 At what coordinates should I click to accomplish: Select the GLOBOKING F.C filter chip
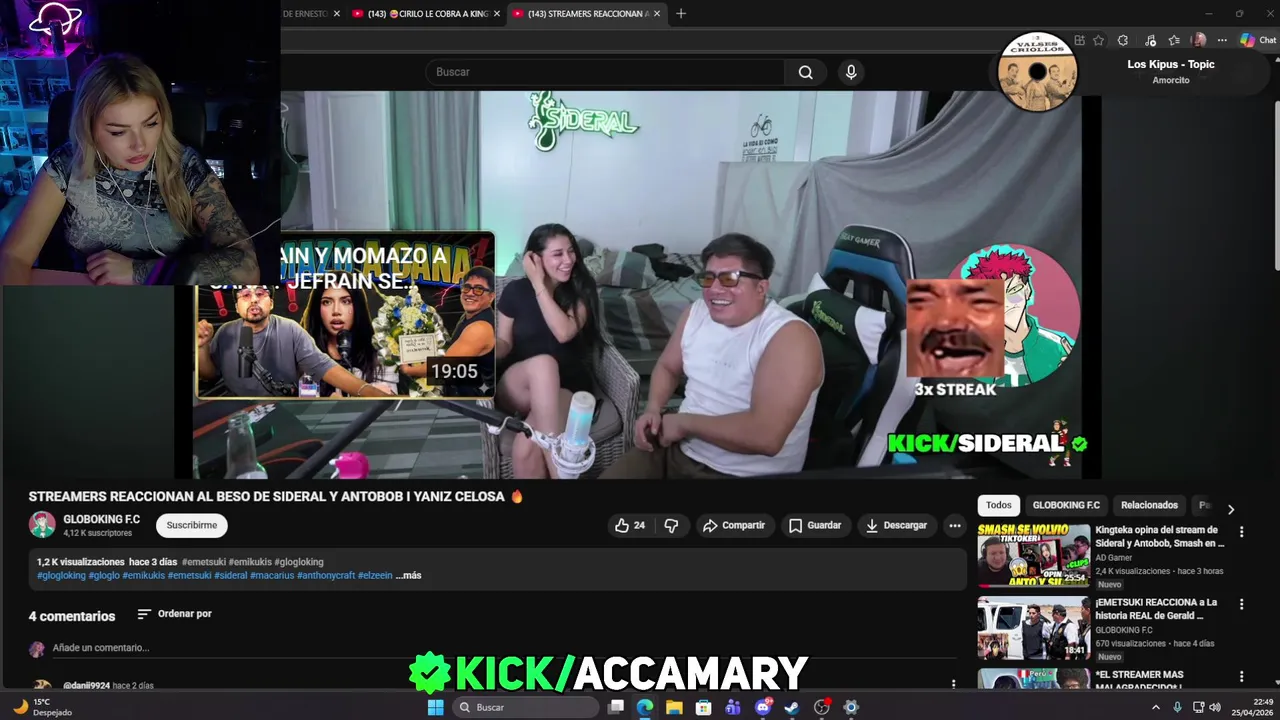(1066, 505)
